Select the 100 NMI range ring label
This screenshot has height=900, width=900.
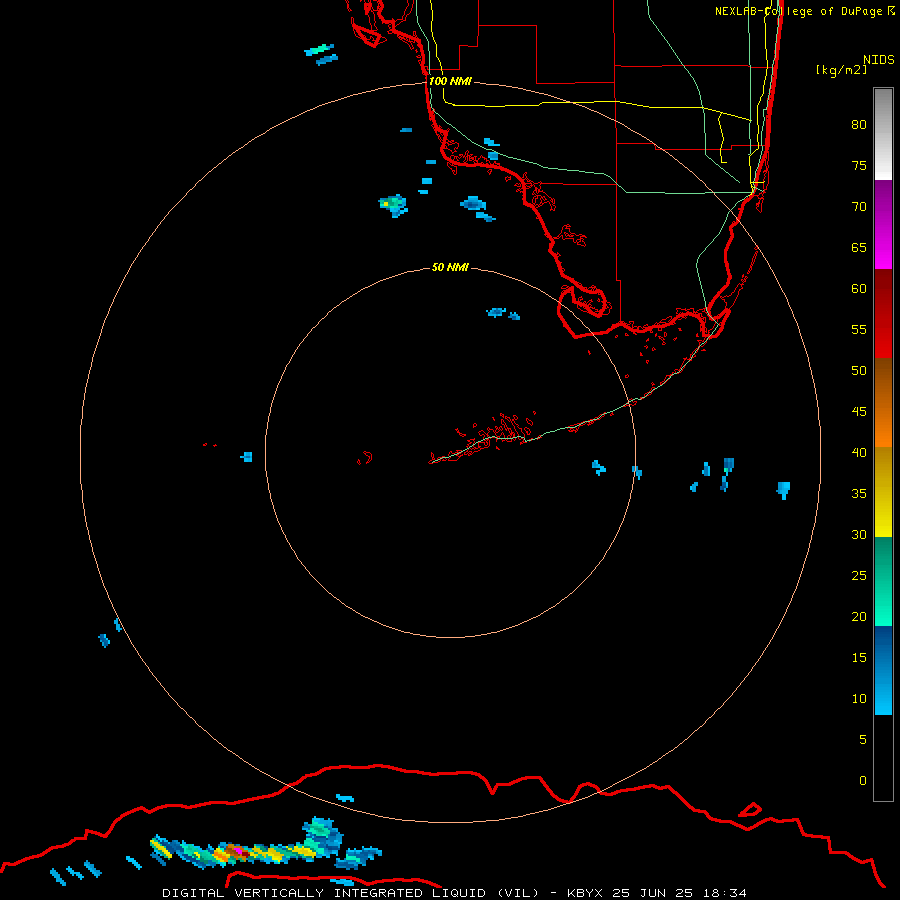(451, 82)
